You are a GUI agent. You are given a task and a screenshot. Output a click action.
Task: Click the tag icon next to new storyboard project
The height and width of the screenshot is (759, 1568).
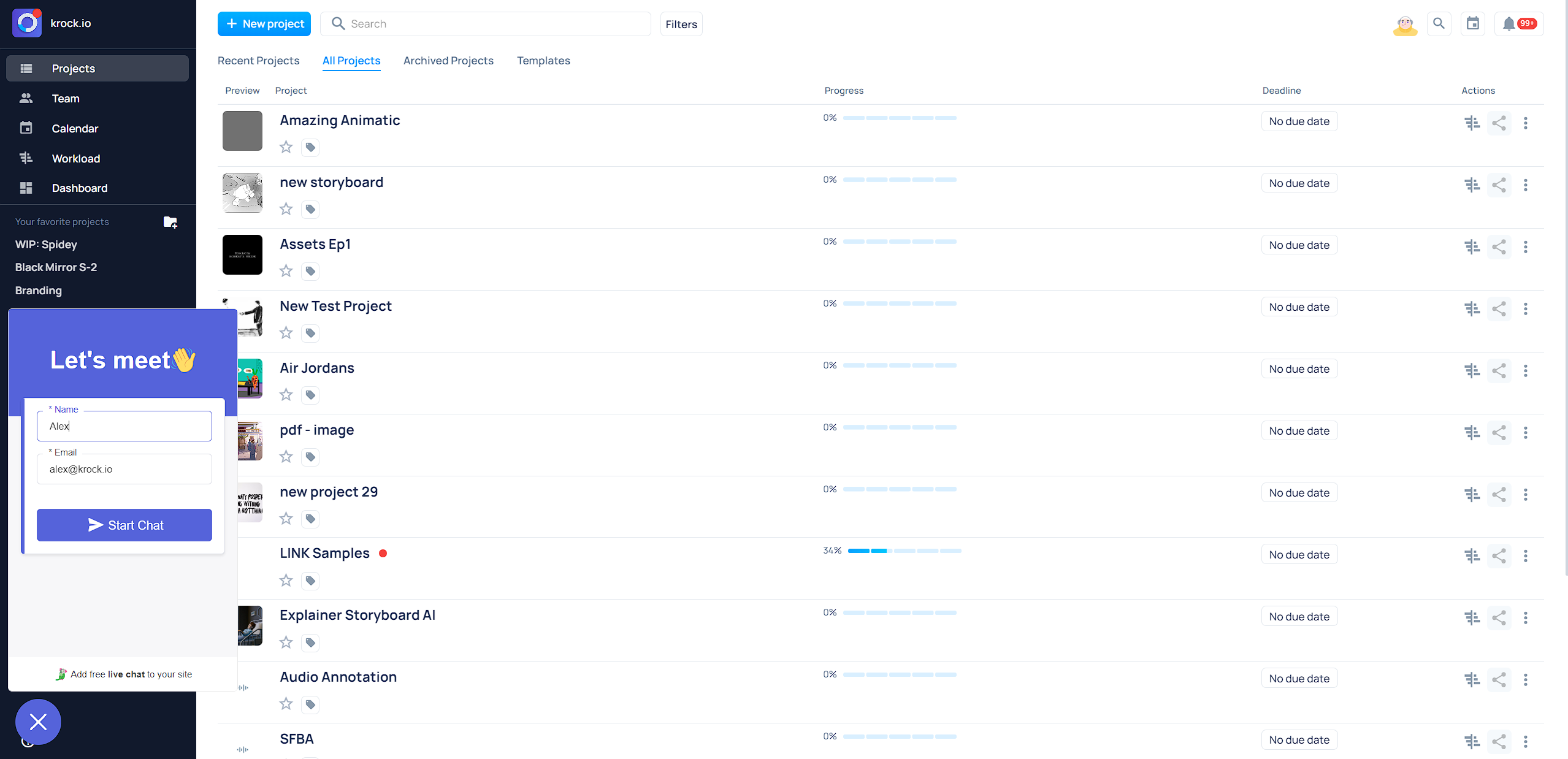310,209
